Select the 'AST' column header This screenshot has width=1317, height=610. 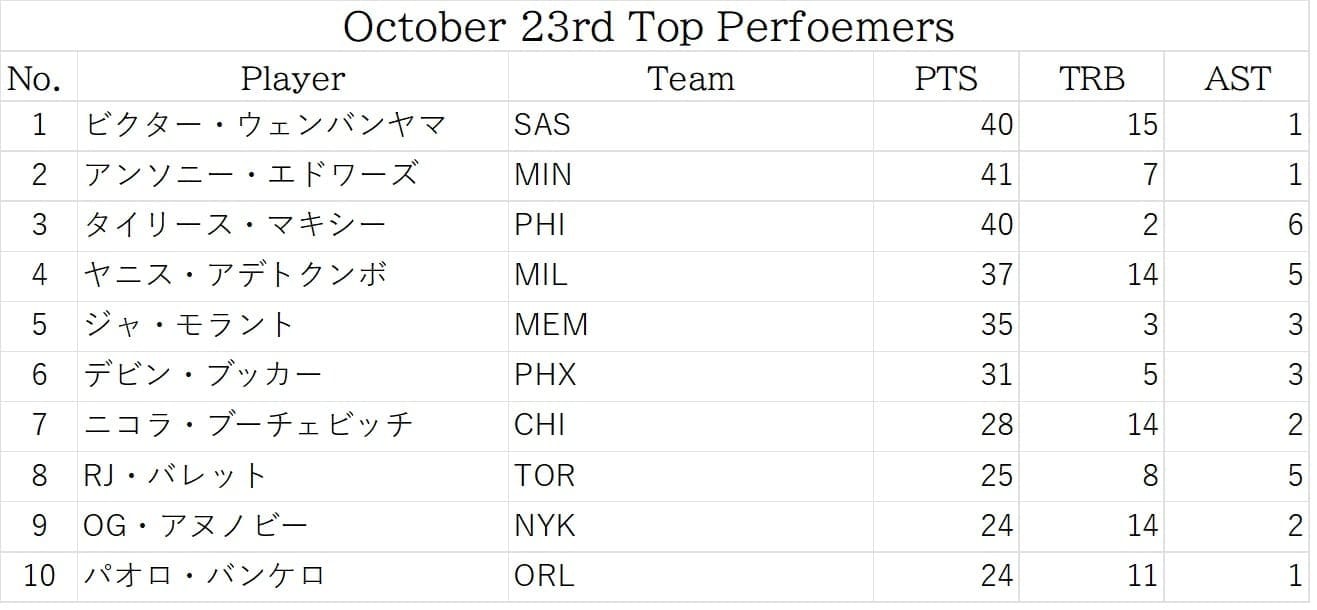point(1237,78)
